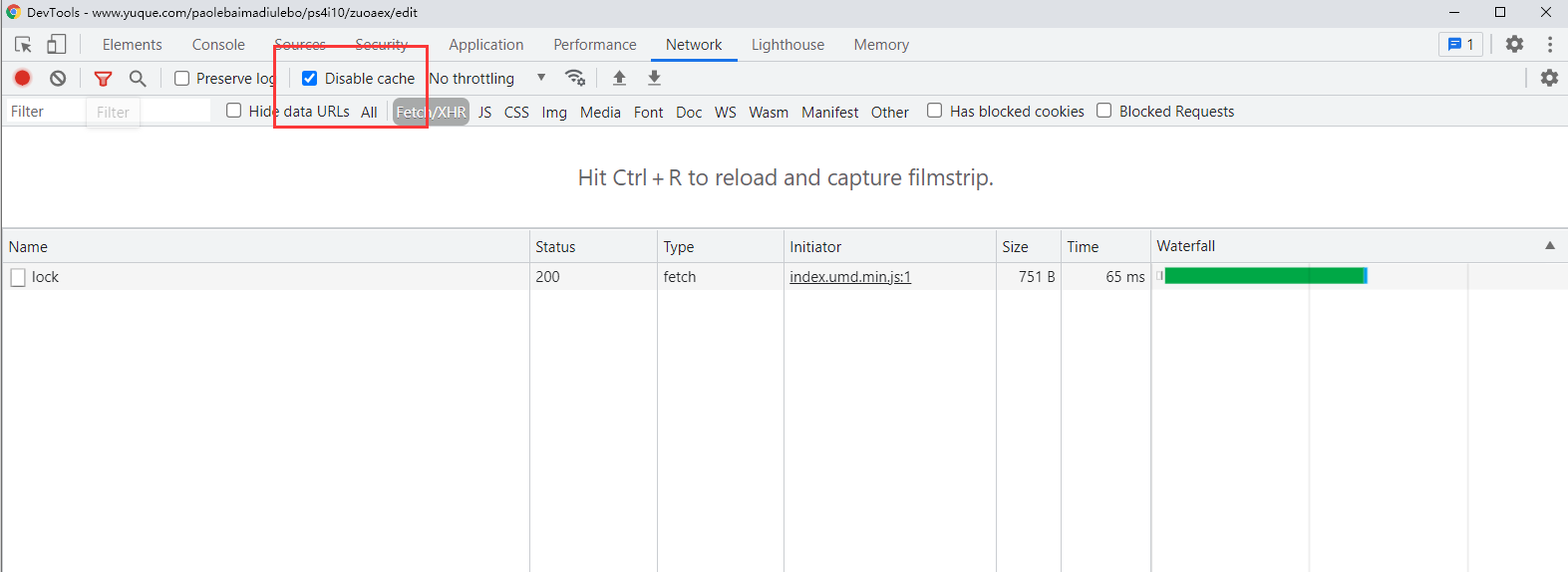Tick the Blocked Requests checkbox
The height and width of the screenshot is (572, 1568).
point(1103,111)
